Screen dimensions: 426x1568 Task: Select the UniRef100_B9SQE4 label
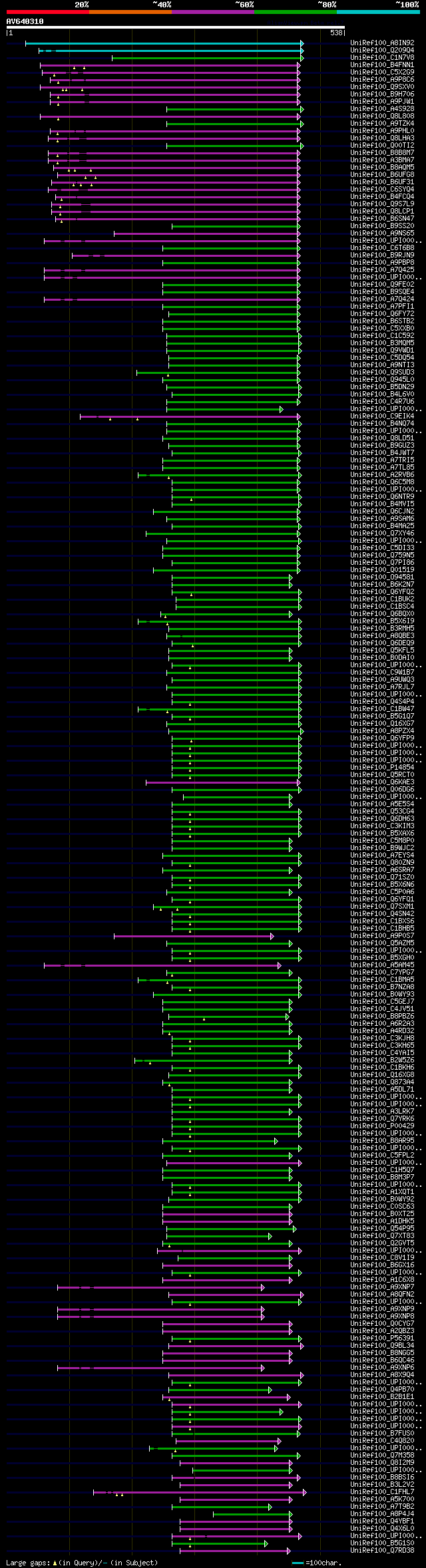pos(382,292)
